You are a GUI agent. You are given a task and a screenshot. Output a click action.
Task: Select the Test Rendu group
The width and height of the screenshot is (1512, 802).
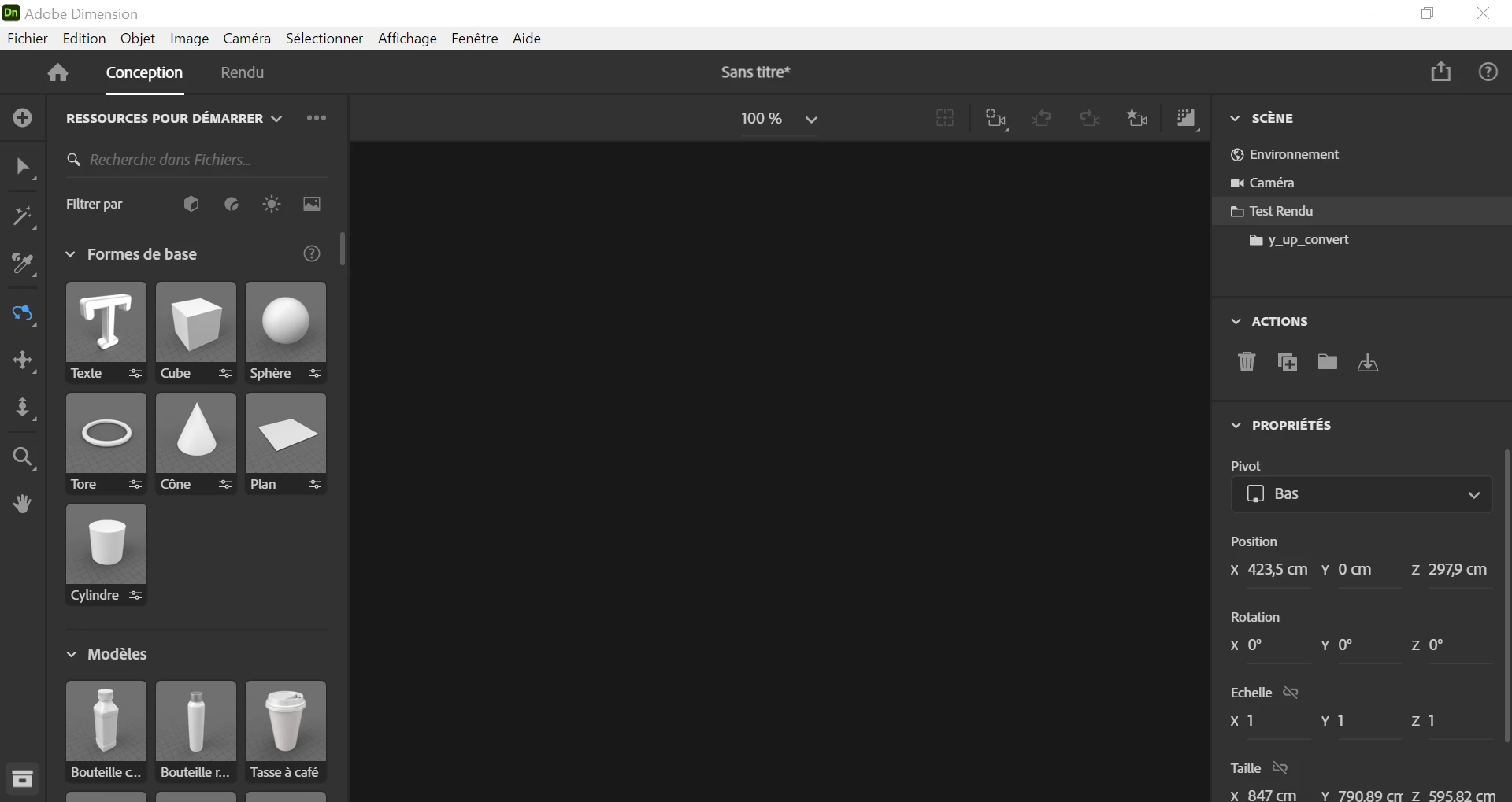click(x=1362, y=211)
